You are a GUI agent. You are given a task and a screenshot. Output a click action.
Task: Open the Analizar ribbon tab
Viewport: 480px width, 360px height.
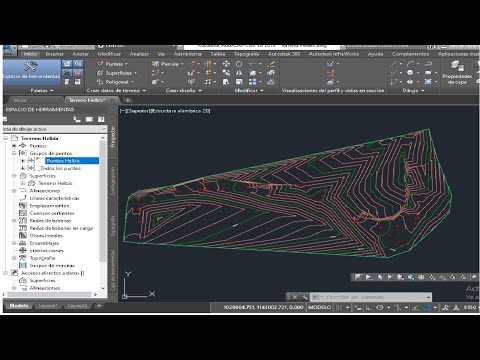point(139,54)
